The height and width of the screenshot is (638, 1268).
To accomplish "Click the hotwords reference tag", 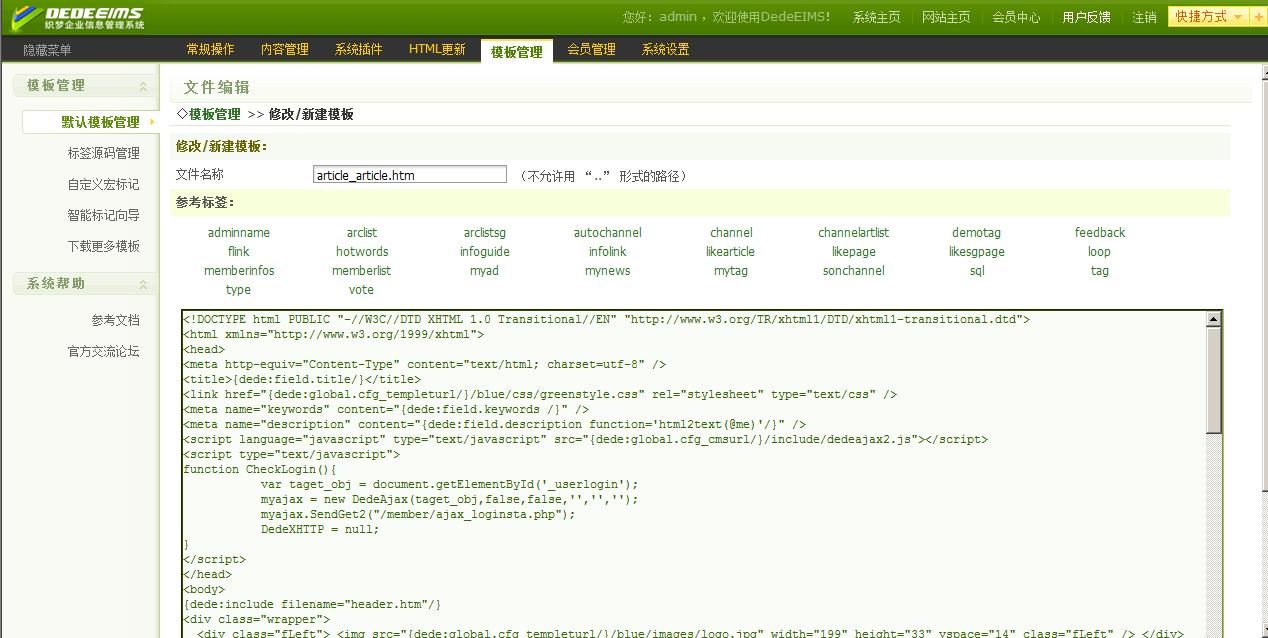I will [x=362, y=252].
